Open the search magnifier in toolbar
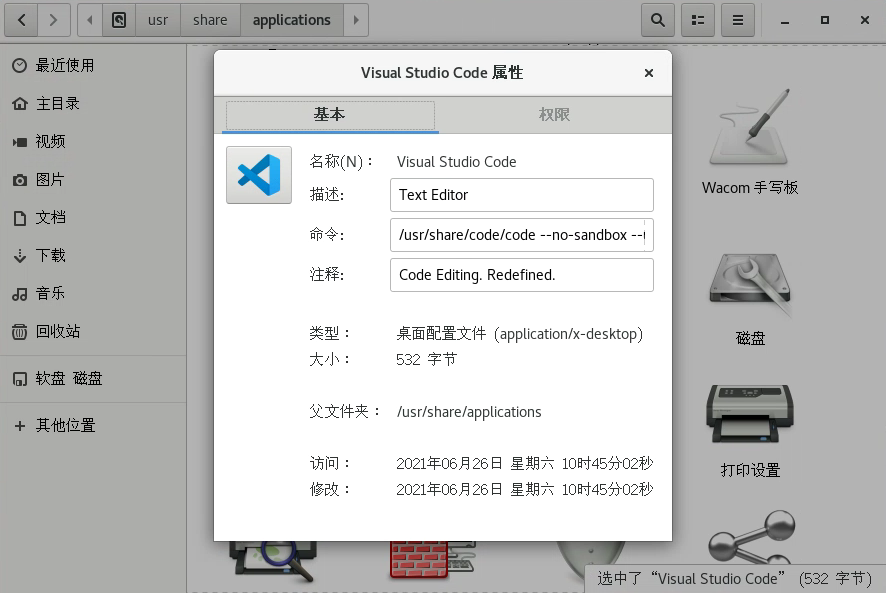This screenshot has width=886, height=593. [x=658, y=20]
